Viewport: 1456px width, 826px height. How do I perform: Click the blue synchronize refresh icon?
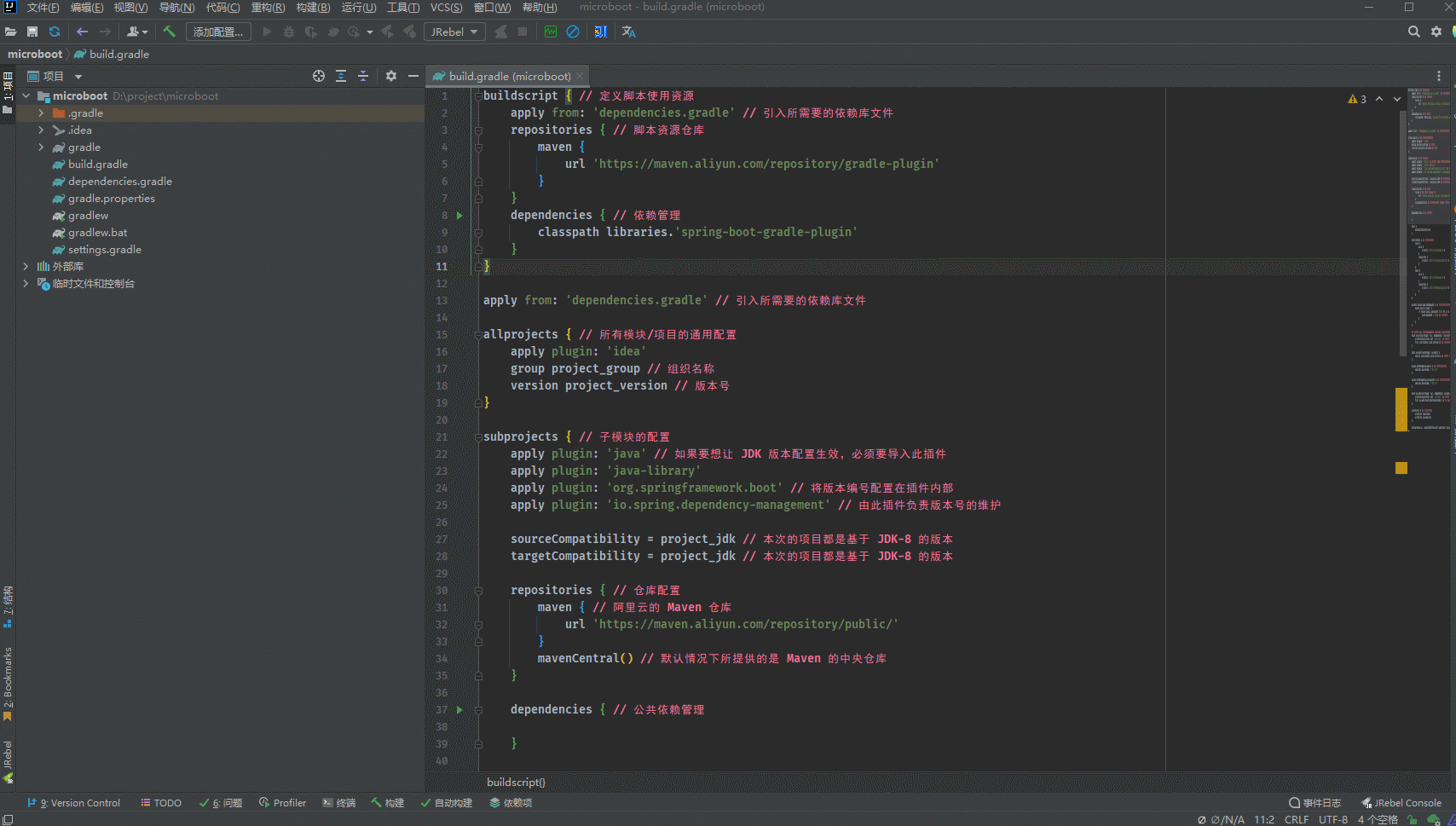click(x=55, y=32)
